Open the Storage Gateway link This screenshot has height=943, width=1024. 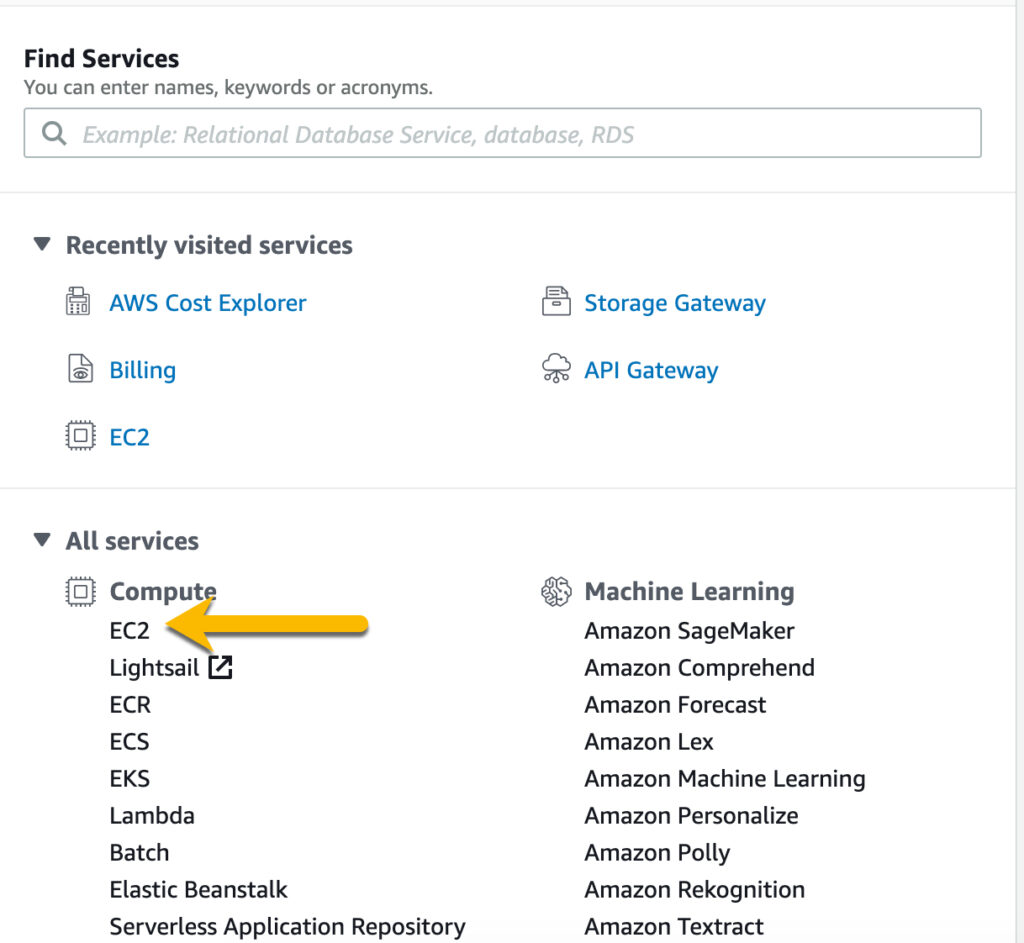675,303
